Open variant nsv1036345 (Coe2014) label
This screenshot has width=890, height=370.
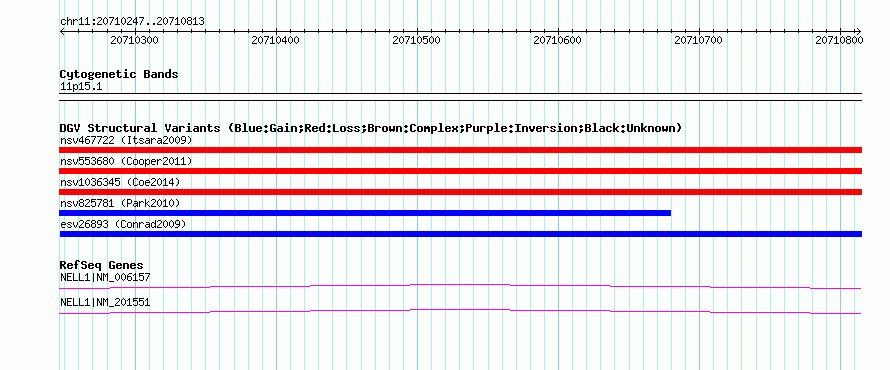(120, 182)
